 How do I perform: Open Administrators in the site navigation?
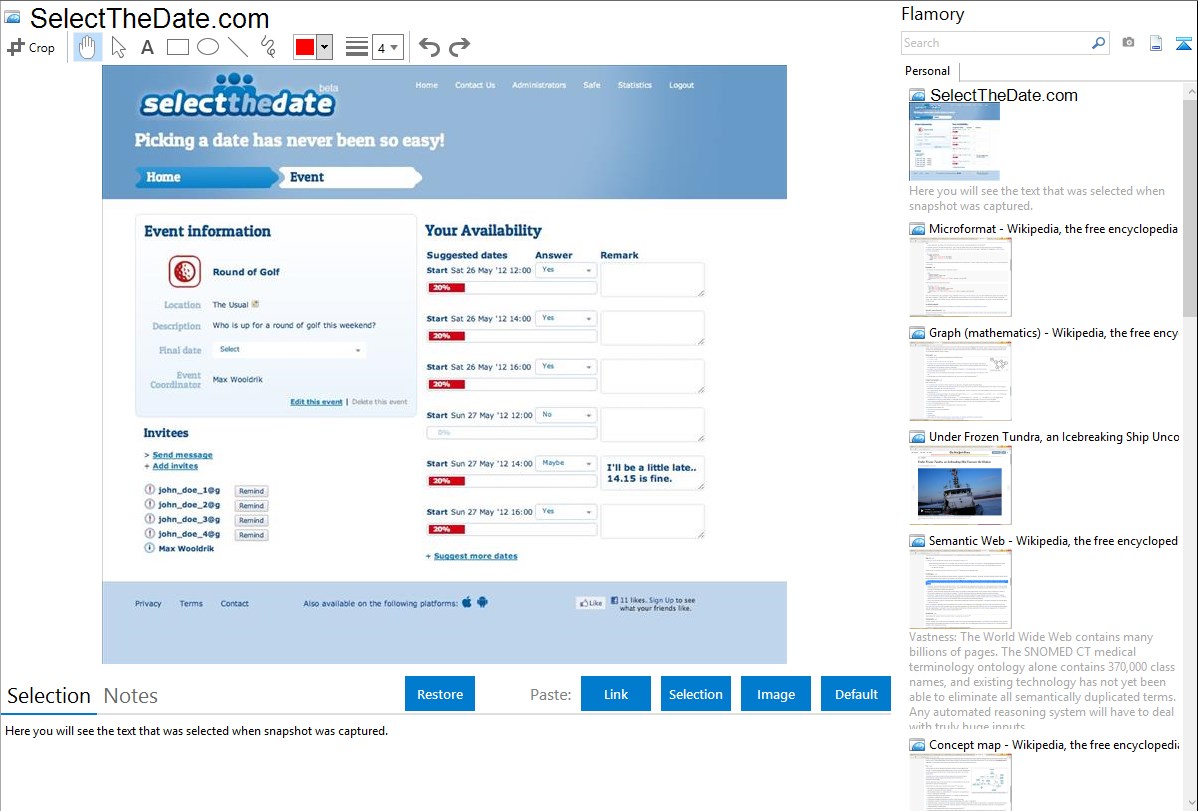pyautogui.click(x=539, y=85)
